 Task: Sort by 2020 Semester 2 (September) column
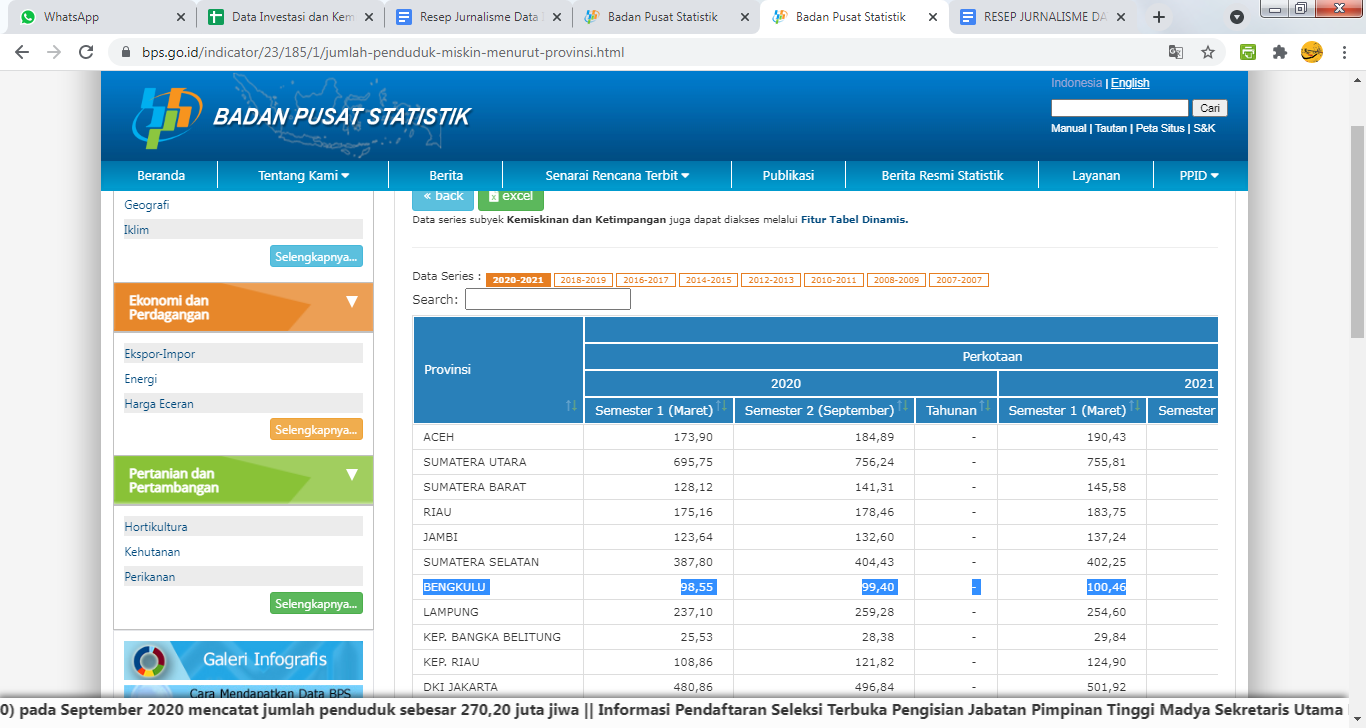[902, 406]
